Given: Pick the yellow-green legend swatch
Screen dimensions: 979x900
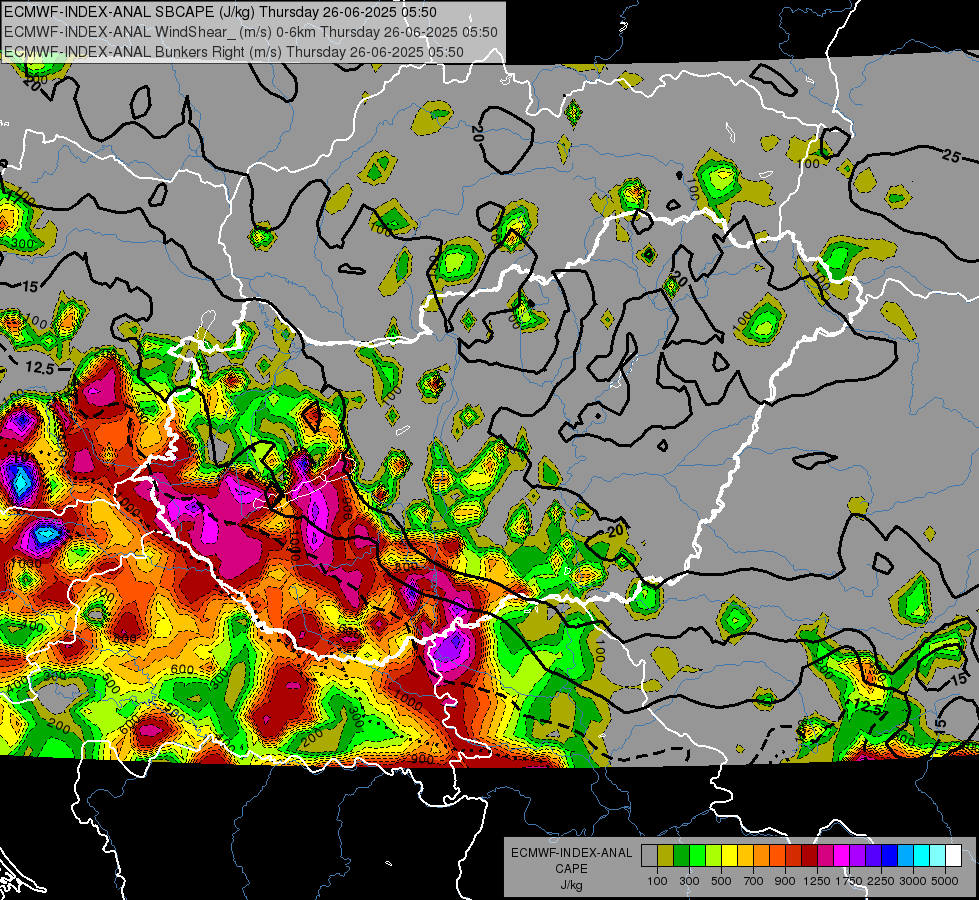Looking at the screenshot, I should click(713, 856).
